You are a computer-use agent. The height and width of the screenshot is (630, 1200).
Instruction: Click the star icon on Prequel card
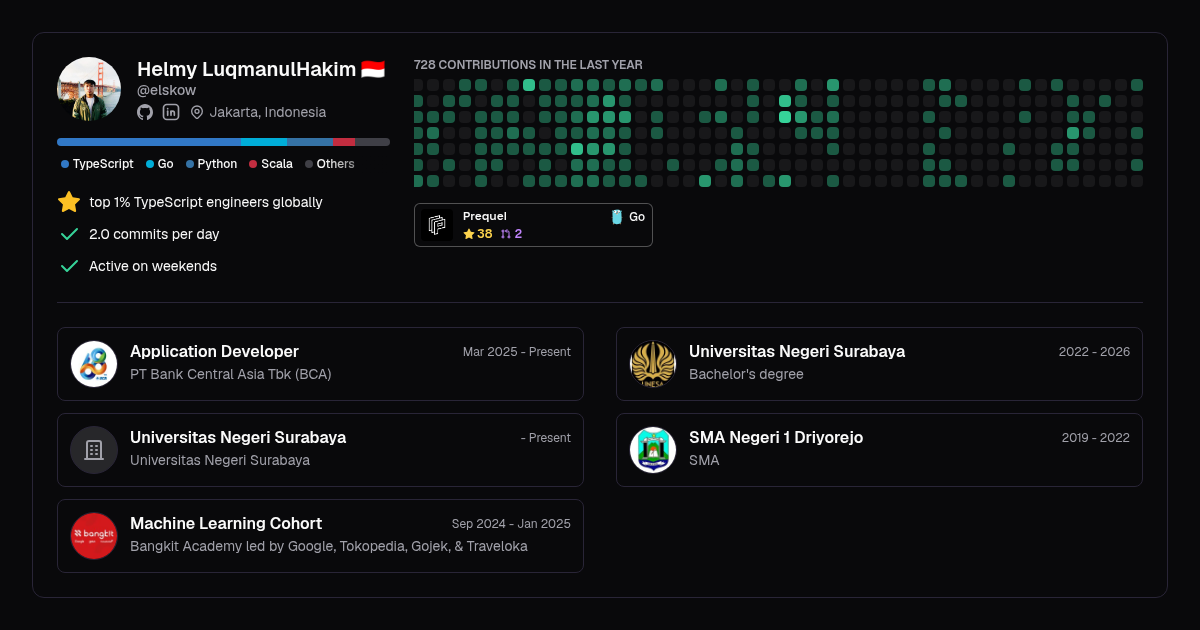tap(469, 234)
